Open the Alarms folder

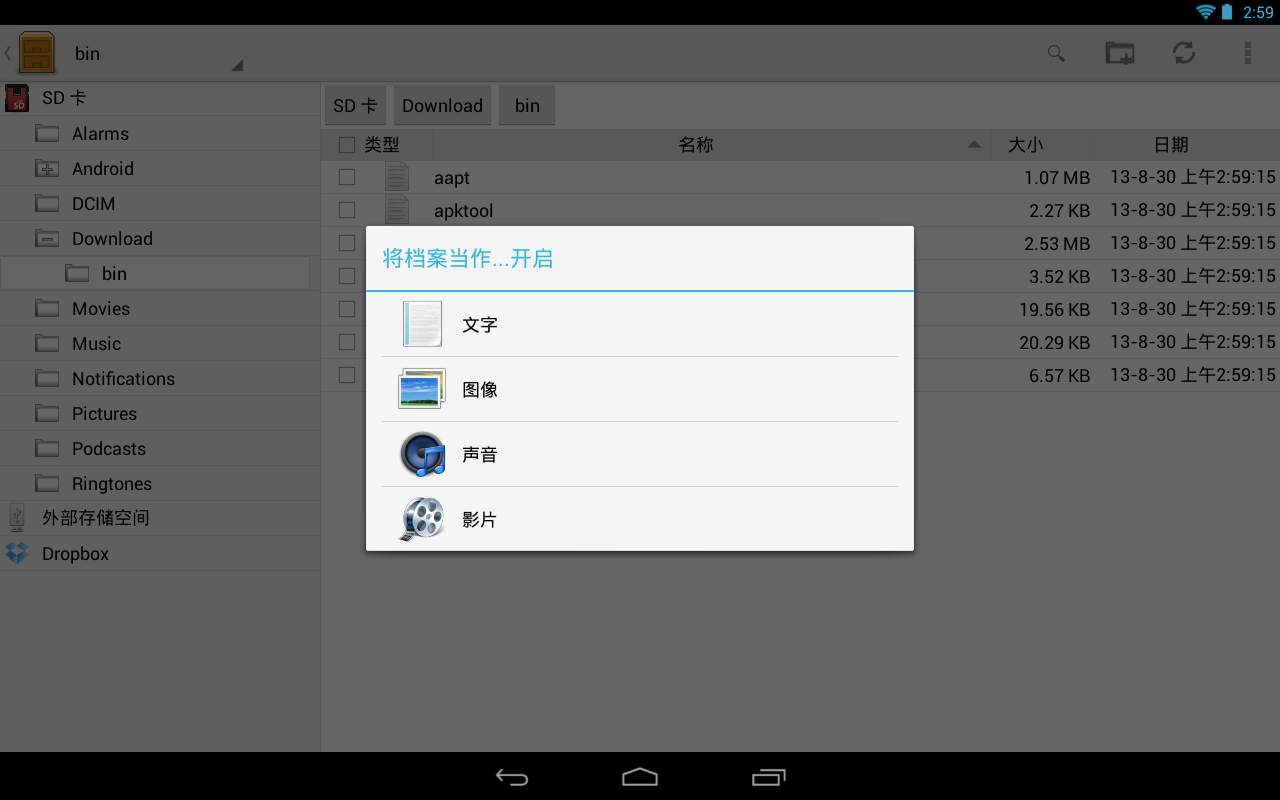pos(160,133)
